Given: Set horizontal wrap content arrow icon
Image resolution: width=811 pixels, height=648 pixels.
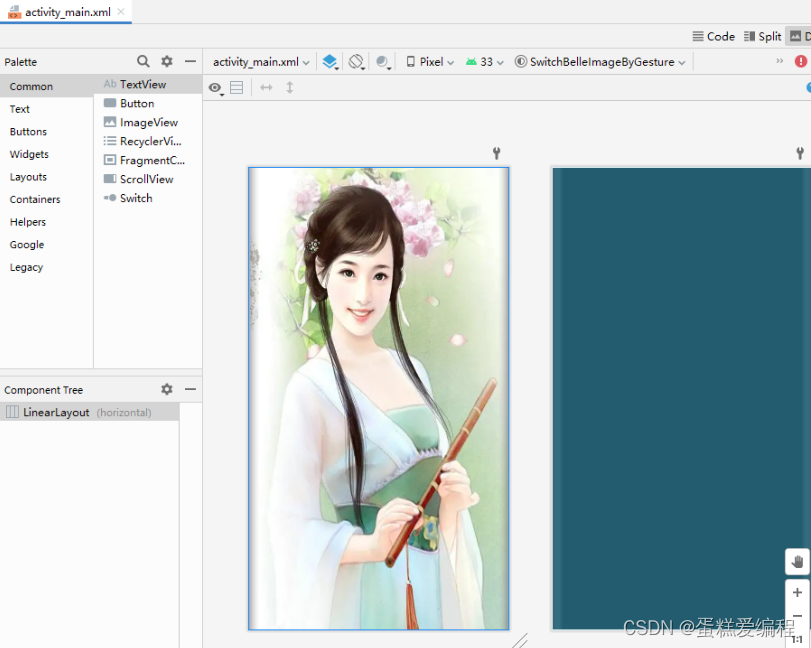Looking at the screenshot, I should 266,88.
